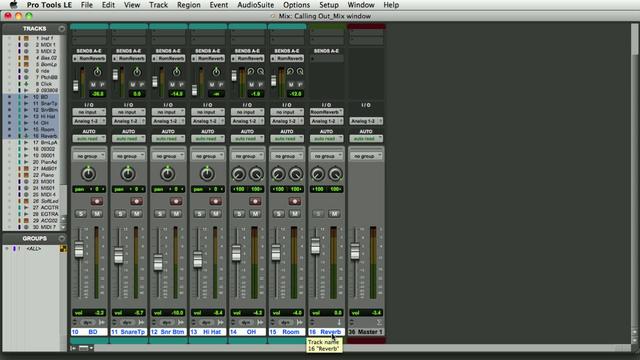Open the Master 1 output selector
The image size is (640, 360).
(366, 121)
